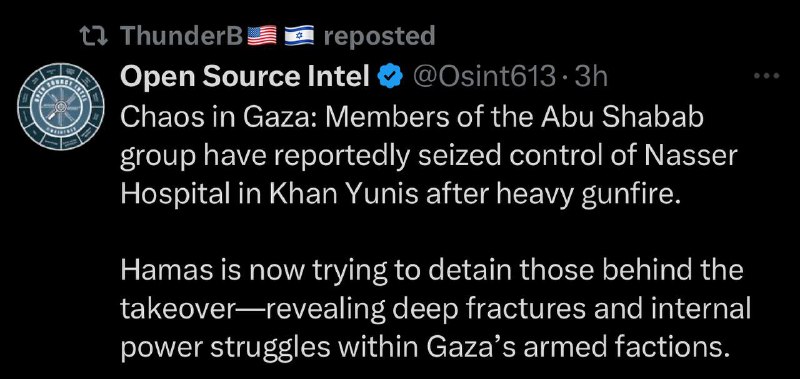The image size is (800, 379).
Task: Open the three-dot more options menu
Action: (767, 77)
